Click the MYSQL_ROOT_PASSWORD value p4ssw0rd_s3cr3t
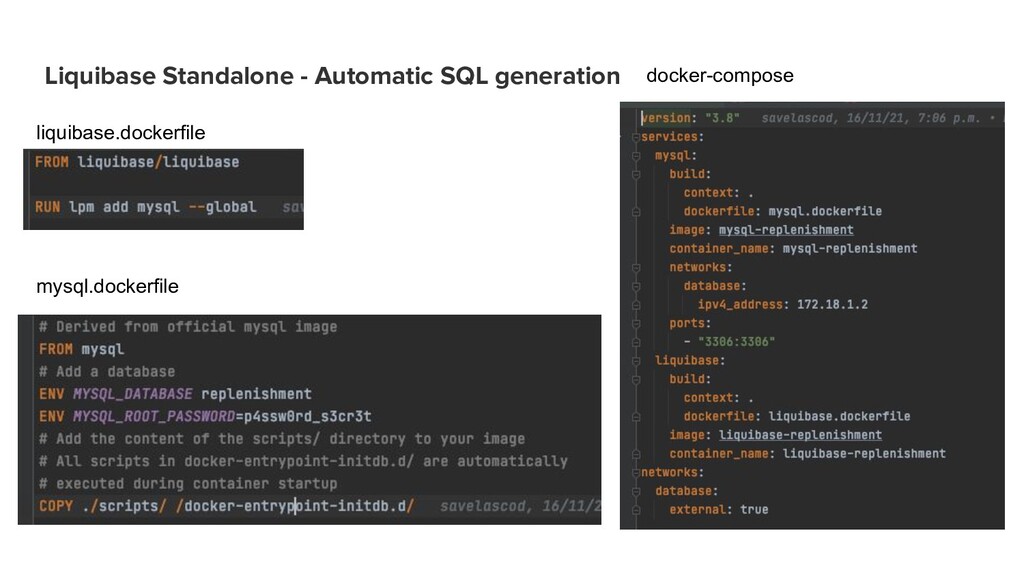Screen dimensions: 1024x576 pos(308,417)
